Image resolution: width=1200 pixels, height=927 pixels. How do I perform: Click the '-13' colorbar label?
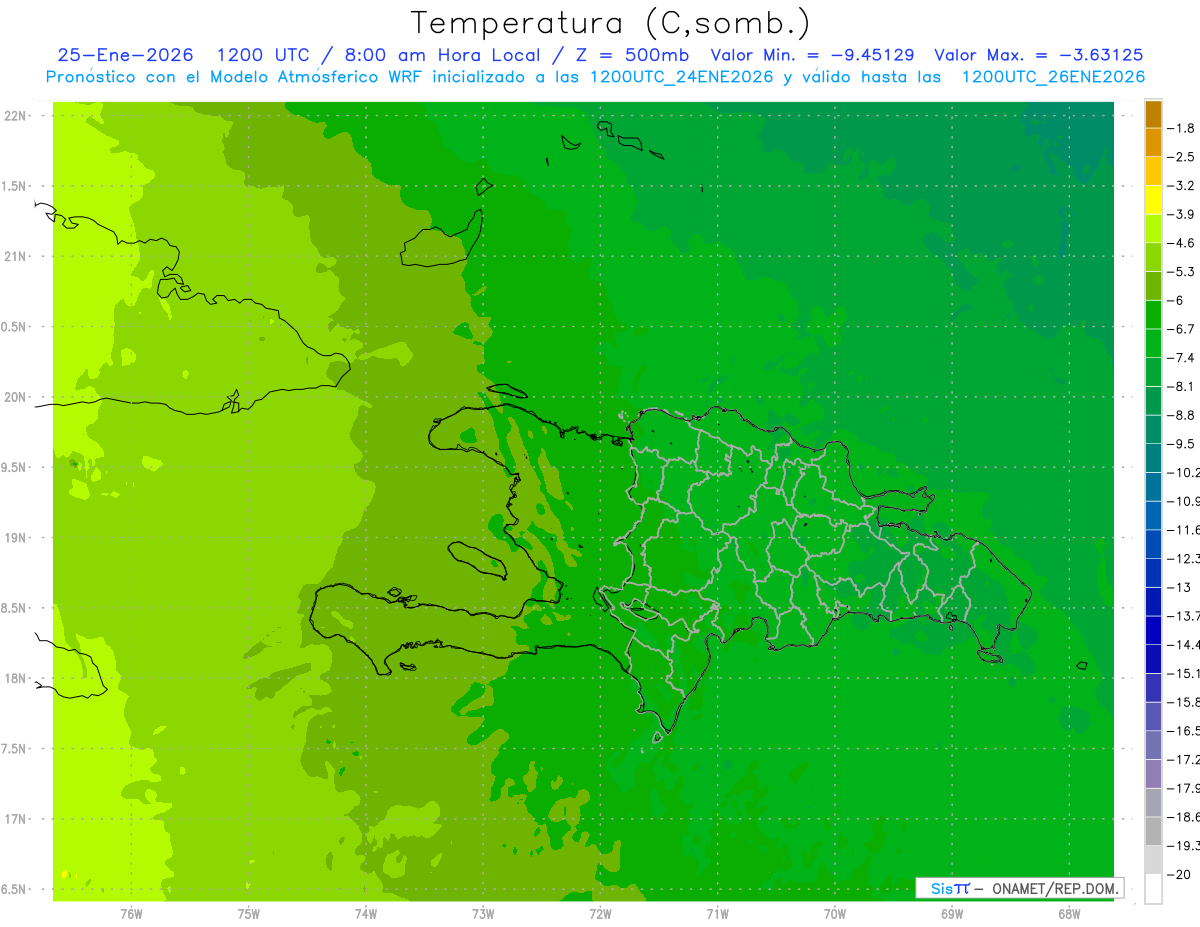[x=1179, y=587]
